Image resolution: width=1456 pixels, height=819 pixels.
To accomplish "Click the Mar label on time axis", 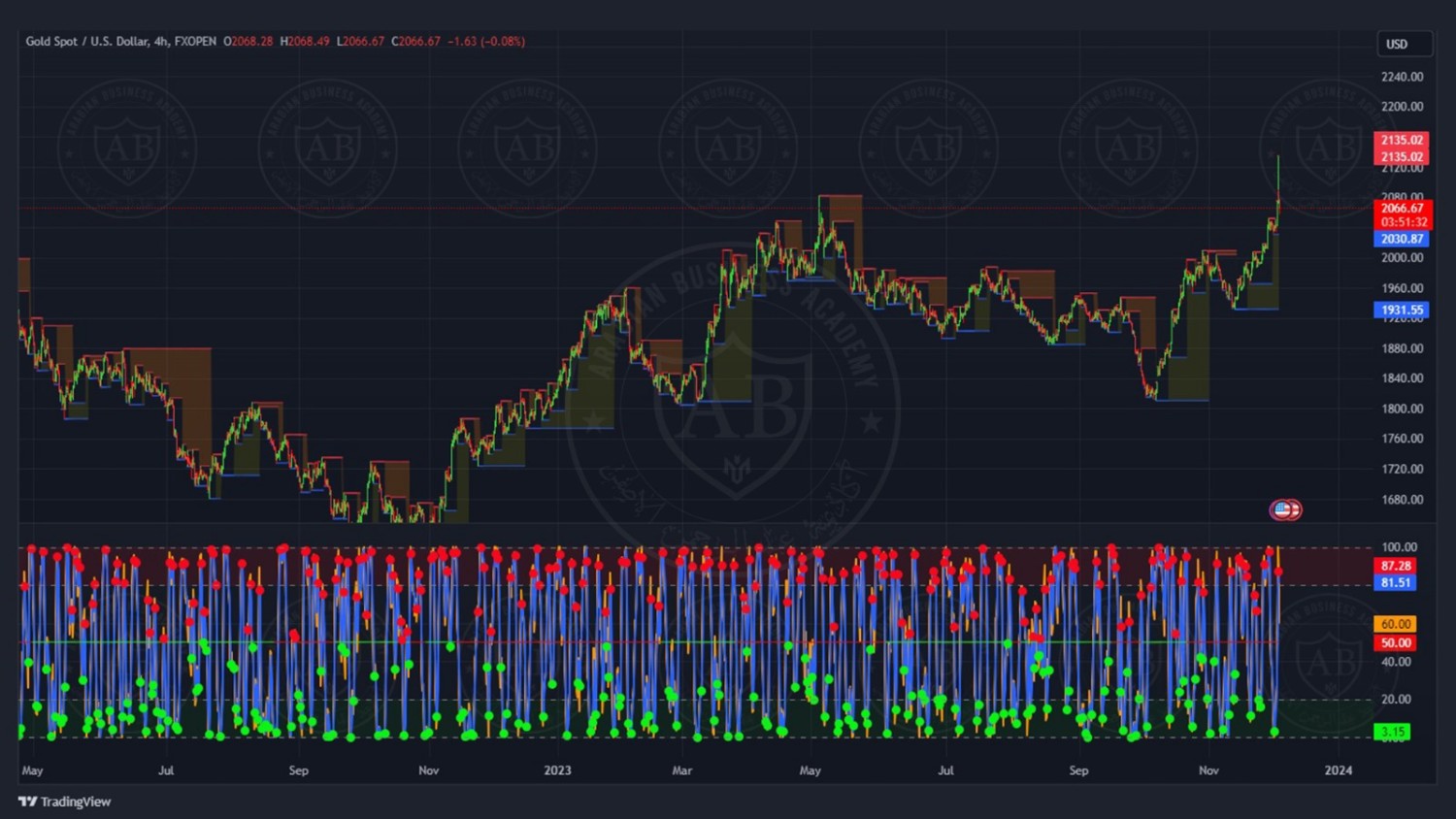I will click(682, 770).
